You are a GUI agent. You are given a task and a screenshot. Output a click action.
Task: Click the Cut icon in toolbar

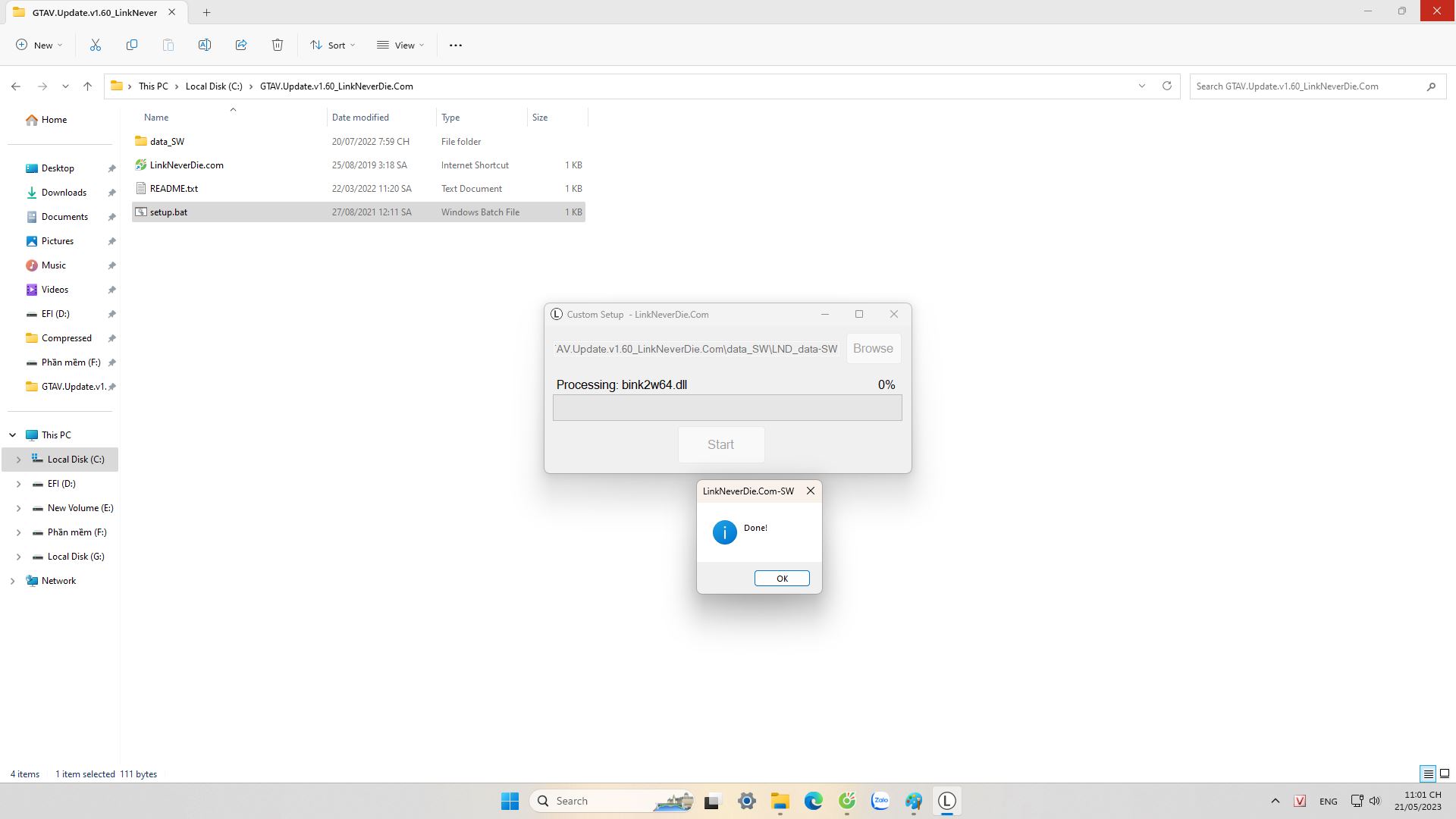coord(96,45)
